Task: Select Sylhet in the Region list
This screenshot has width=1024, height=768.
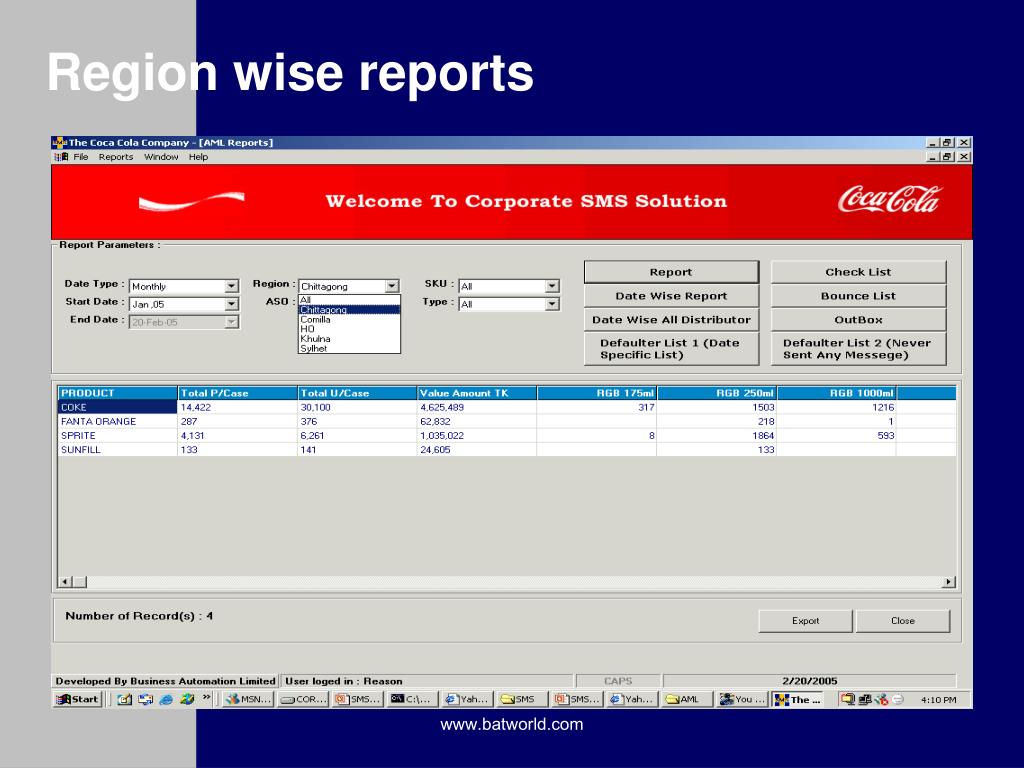Action: tap(349, 349)
